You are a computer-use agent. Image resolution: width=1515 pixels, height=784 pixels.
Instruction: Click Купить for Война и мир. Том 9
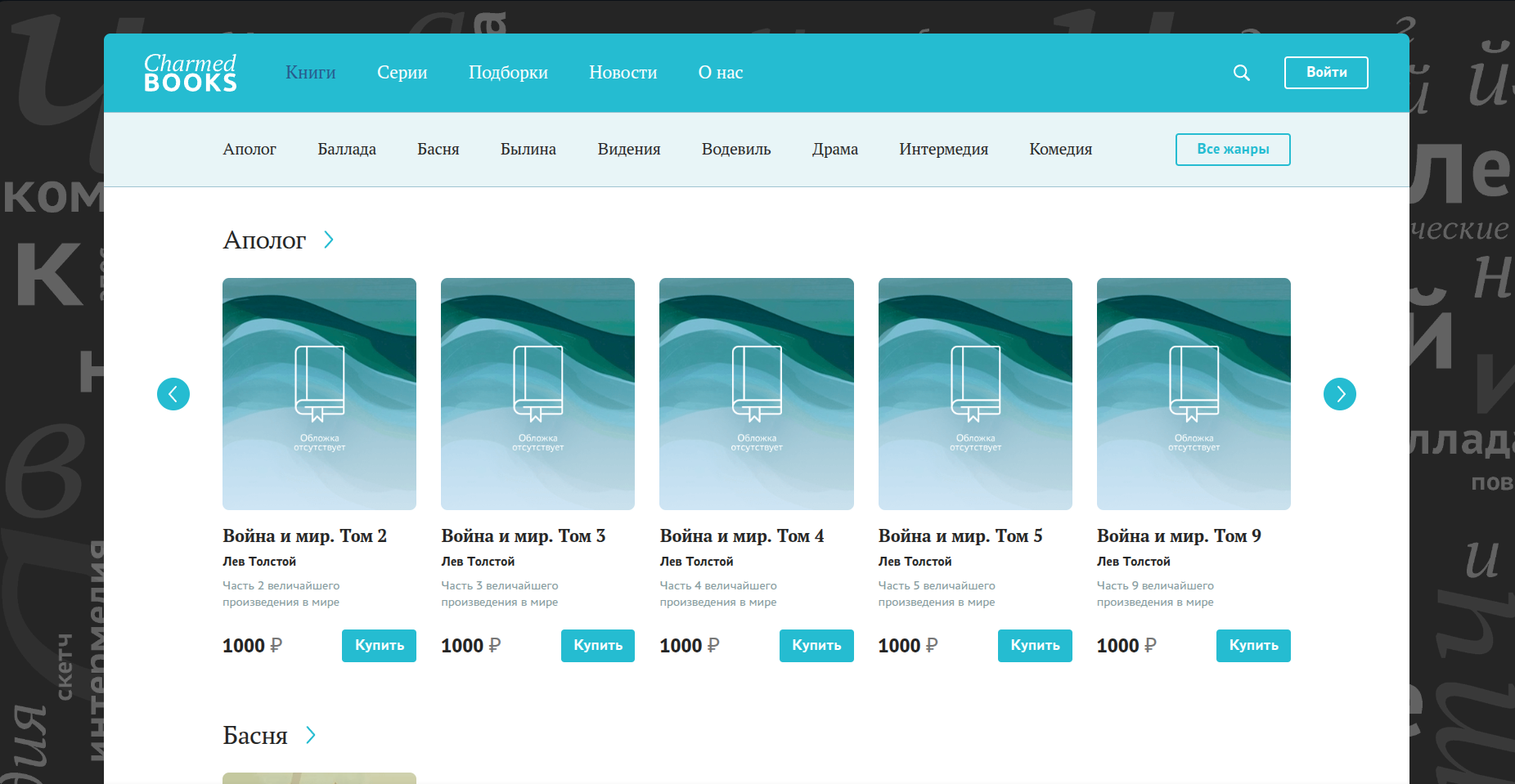[x=1252, y=646]
